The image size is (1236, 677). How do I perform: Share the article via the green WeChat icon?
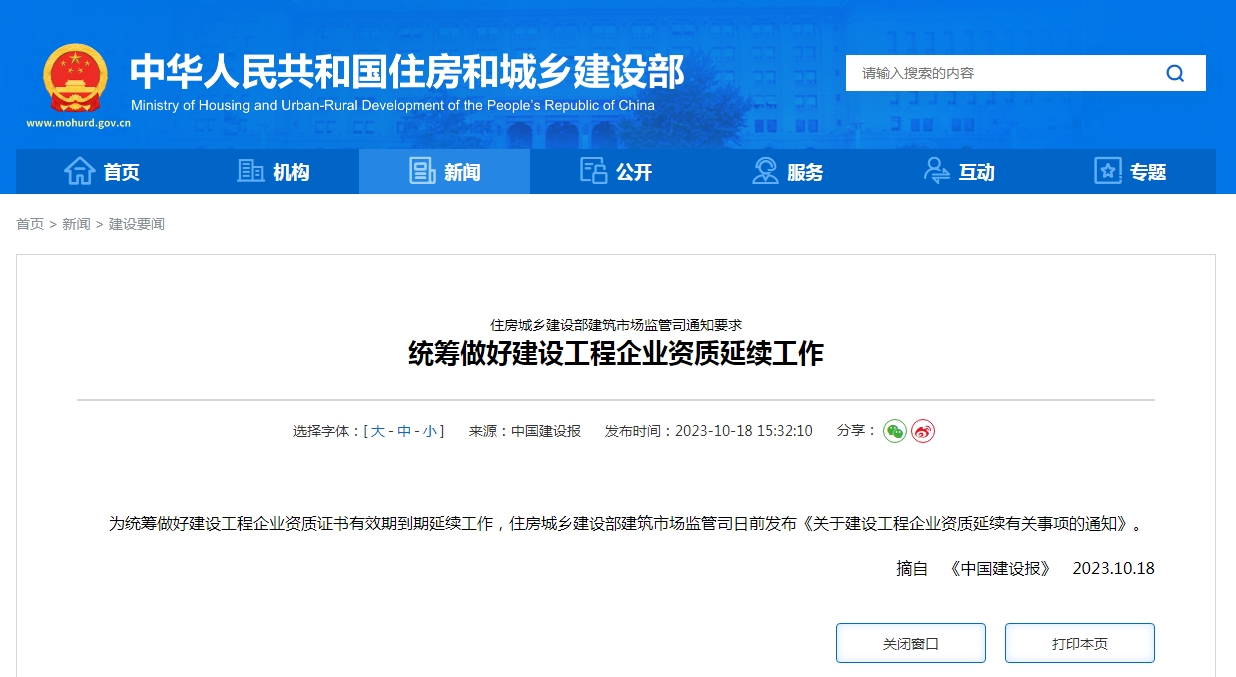tap(893, 430)
